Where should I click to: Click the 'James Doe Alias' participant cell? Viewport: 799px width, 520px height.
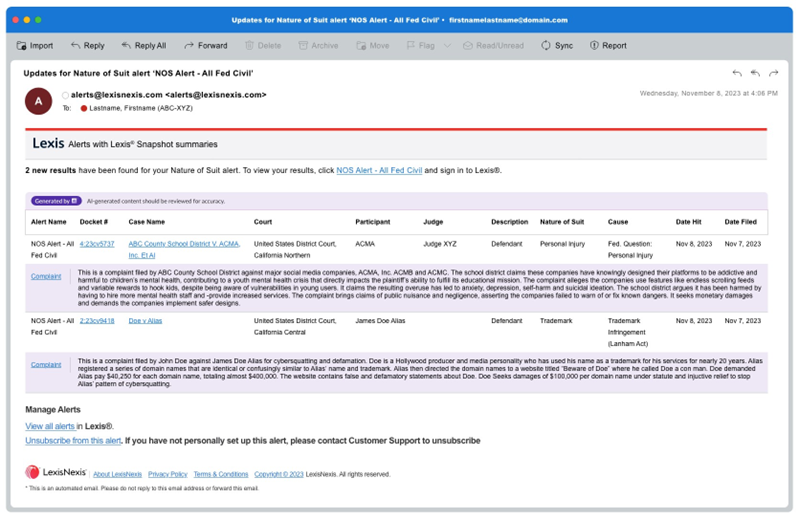(380, 321)
